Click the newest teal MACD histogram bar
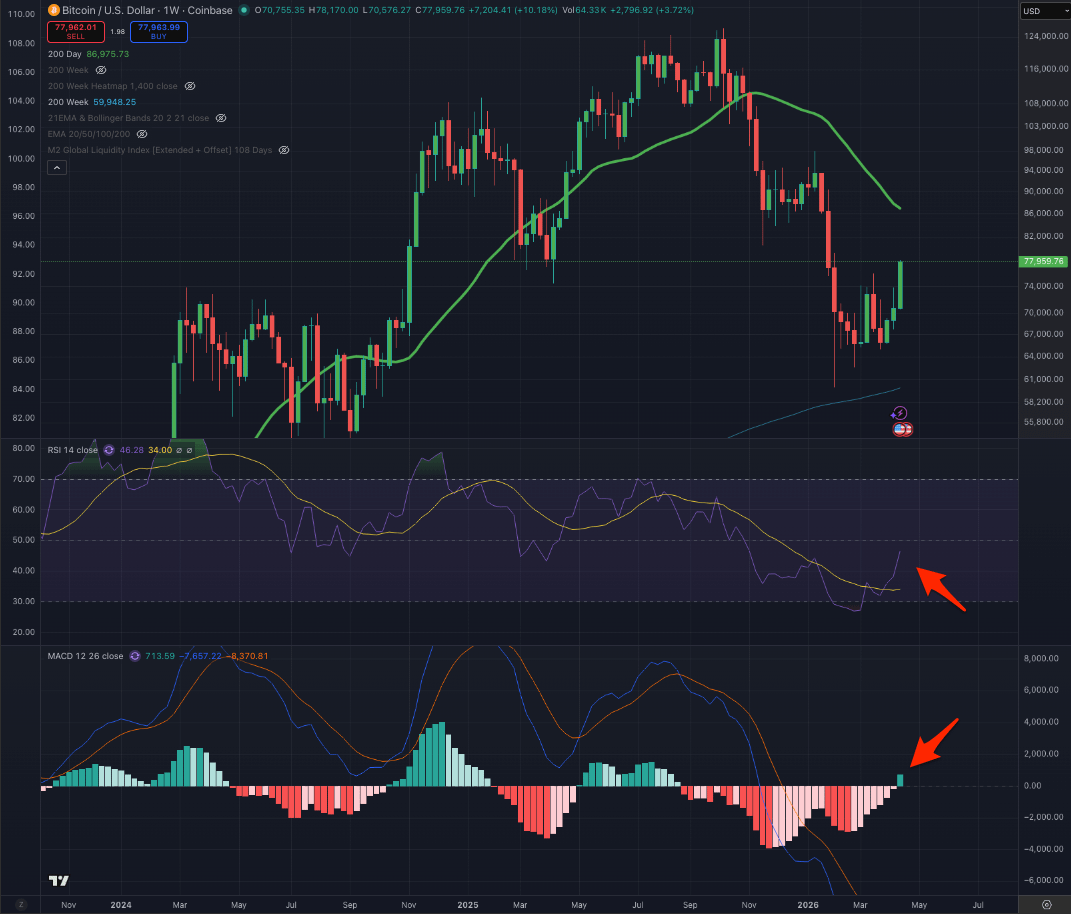 click(x=900, y=780)
